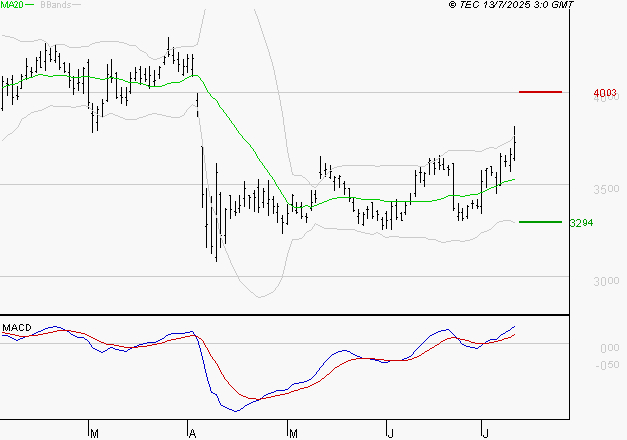Click the MA20 legend label
Screen dimensions: 627x440
point(12,5)
